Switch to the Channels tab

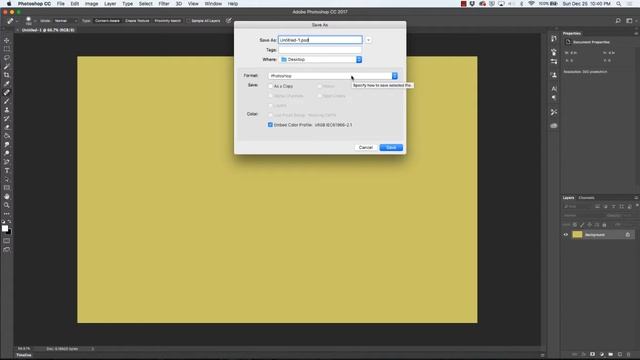587,198
